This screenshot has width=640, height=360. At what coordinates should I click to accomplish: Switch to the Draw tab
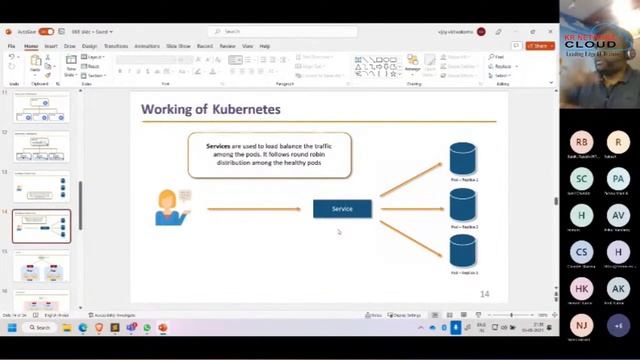click(x=70, y=46)
